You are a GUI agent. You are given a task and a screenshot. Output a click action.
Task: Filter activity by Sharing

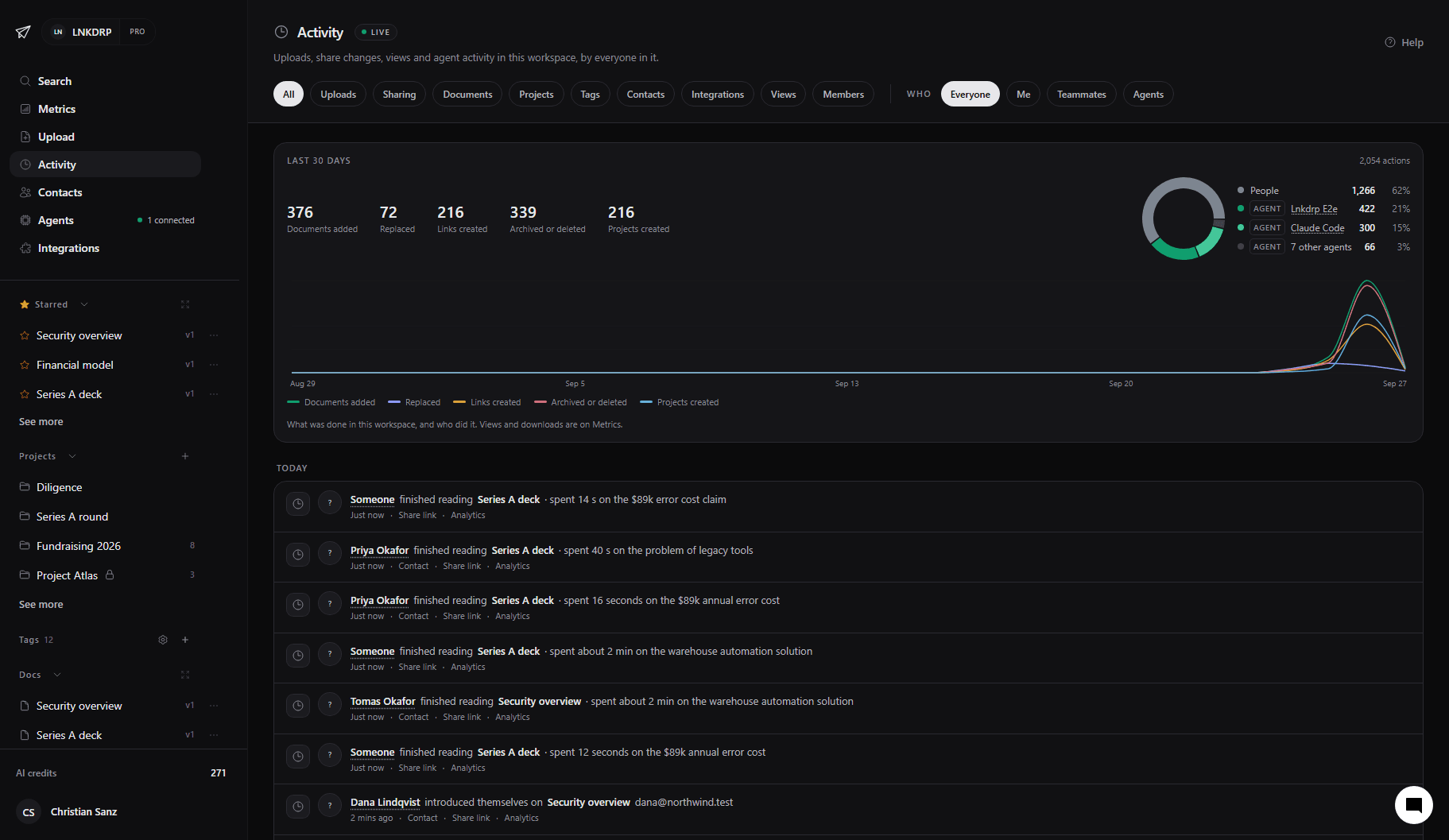pos(399,94)
